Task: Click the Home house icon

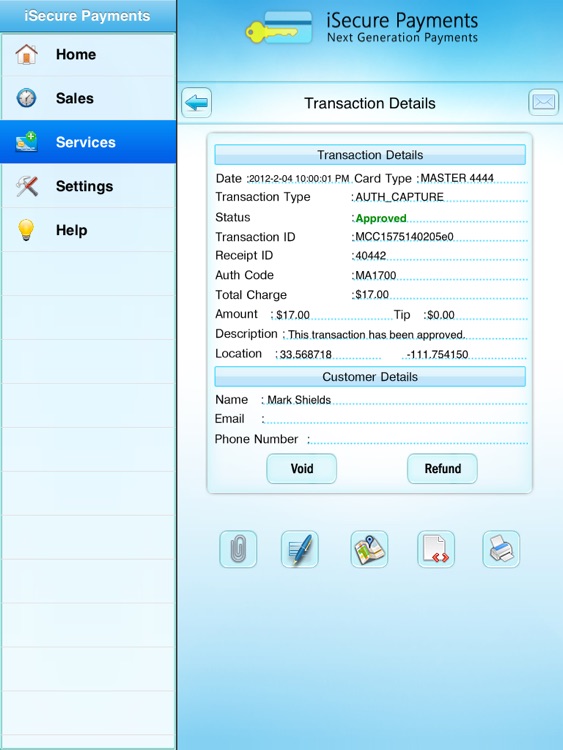Action: (x=26, y=54)
